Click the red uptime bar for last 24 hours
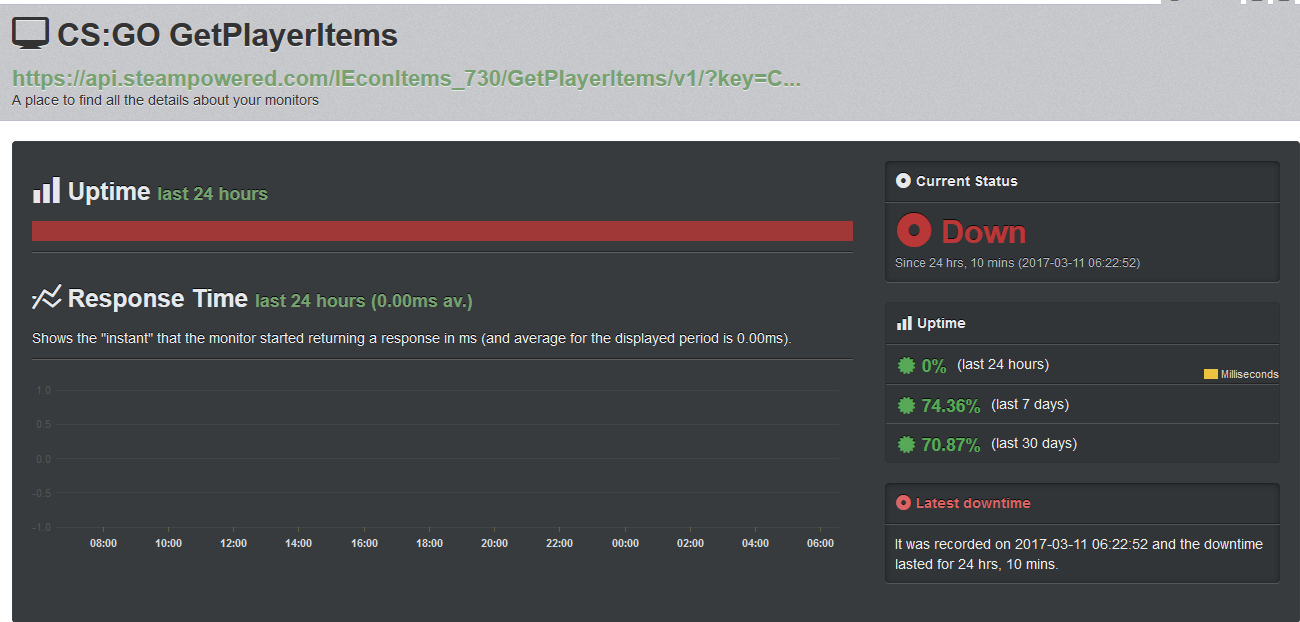The image size is (1300, 622). click(442, 231)
